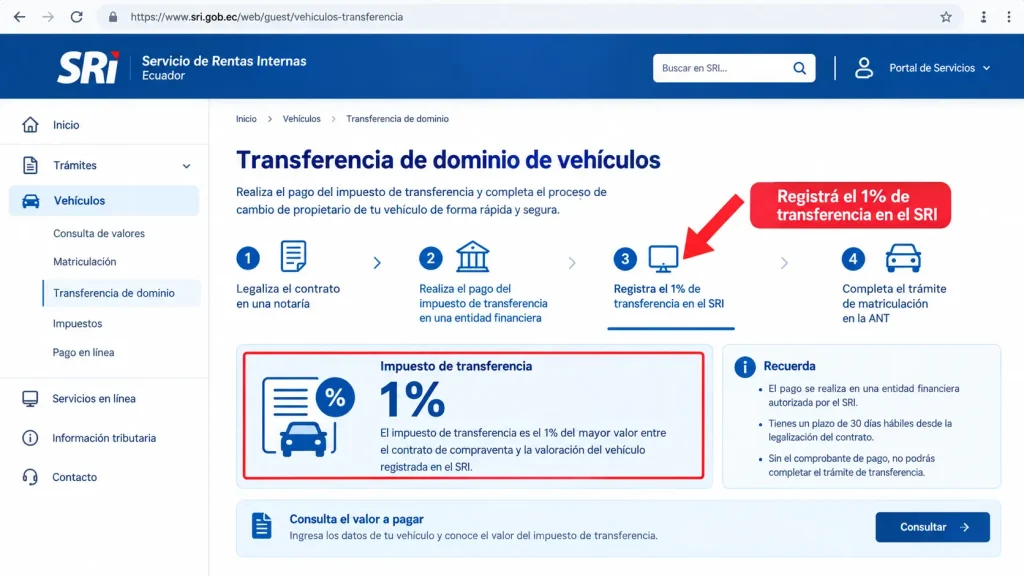Select step Registra el 1% de transferencia
Viewport: 1024px width, 576px height.
pyautogui.click(x=669, y=296)
